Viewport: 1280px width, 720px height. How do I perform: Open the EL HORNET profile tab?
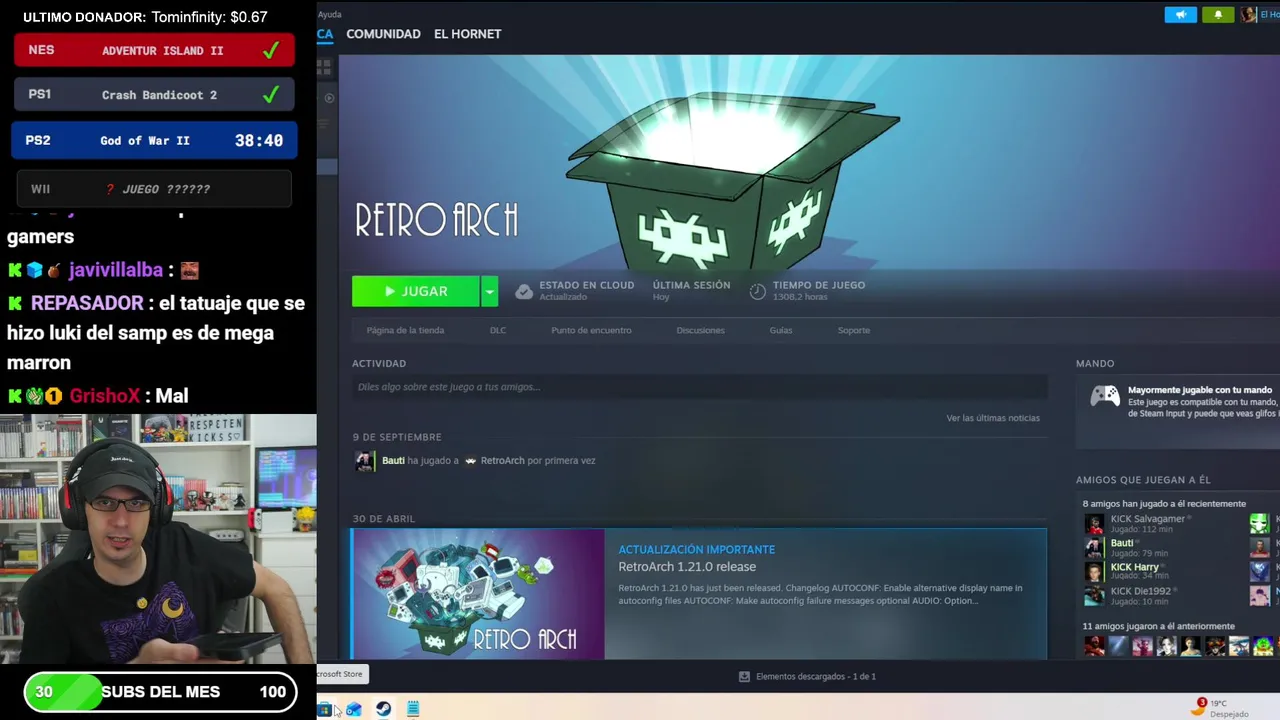467,34
